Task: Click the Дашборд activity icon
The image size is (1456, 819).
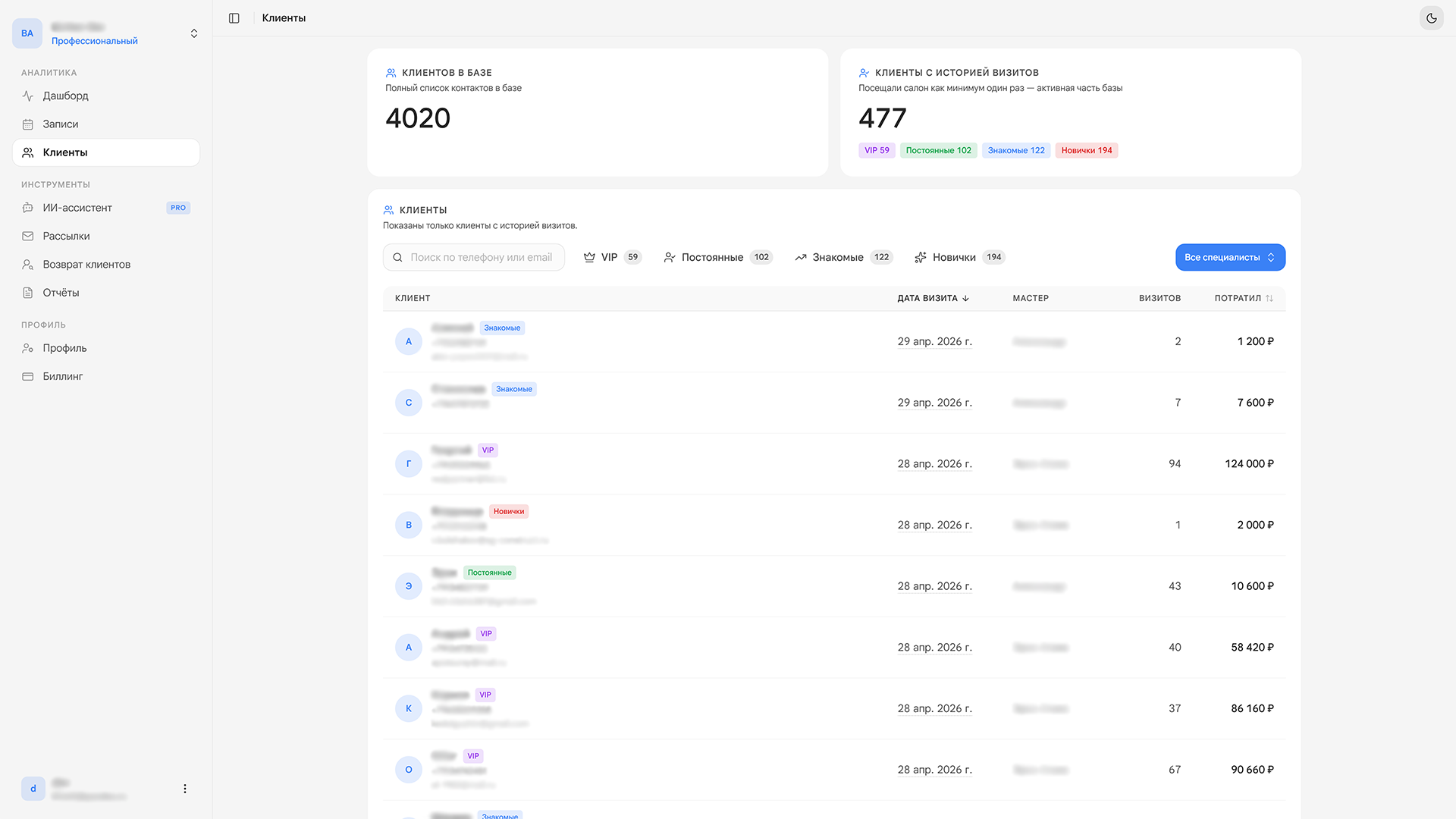Action: tap(28, 96)
